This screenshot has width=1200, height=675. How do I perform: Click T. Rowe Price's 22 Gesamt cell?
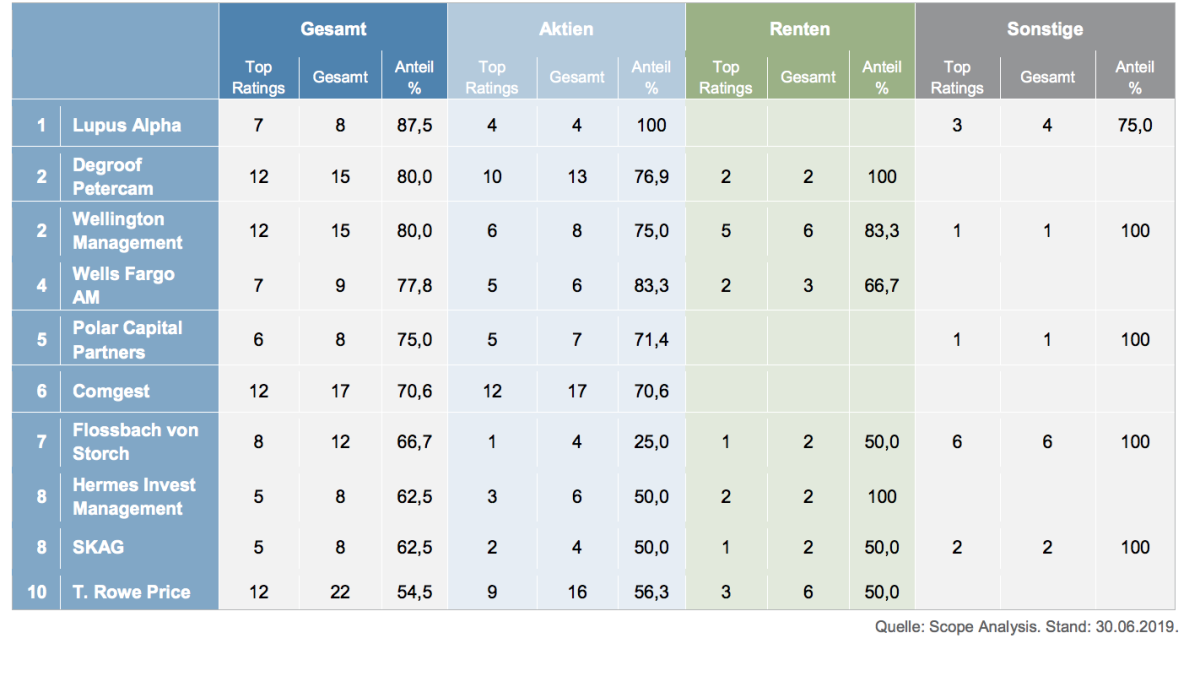(340, 592)
